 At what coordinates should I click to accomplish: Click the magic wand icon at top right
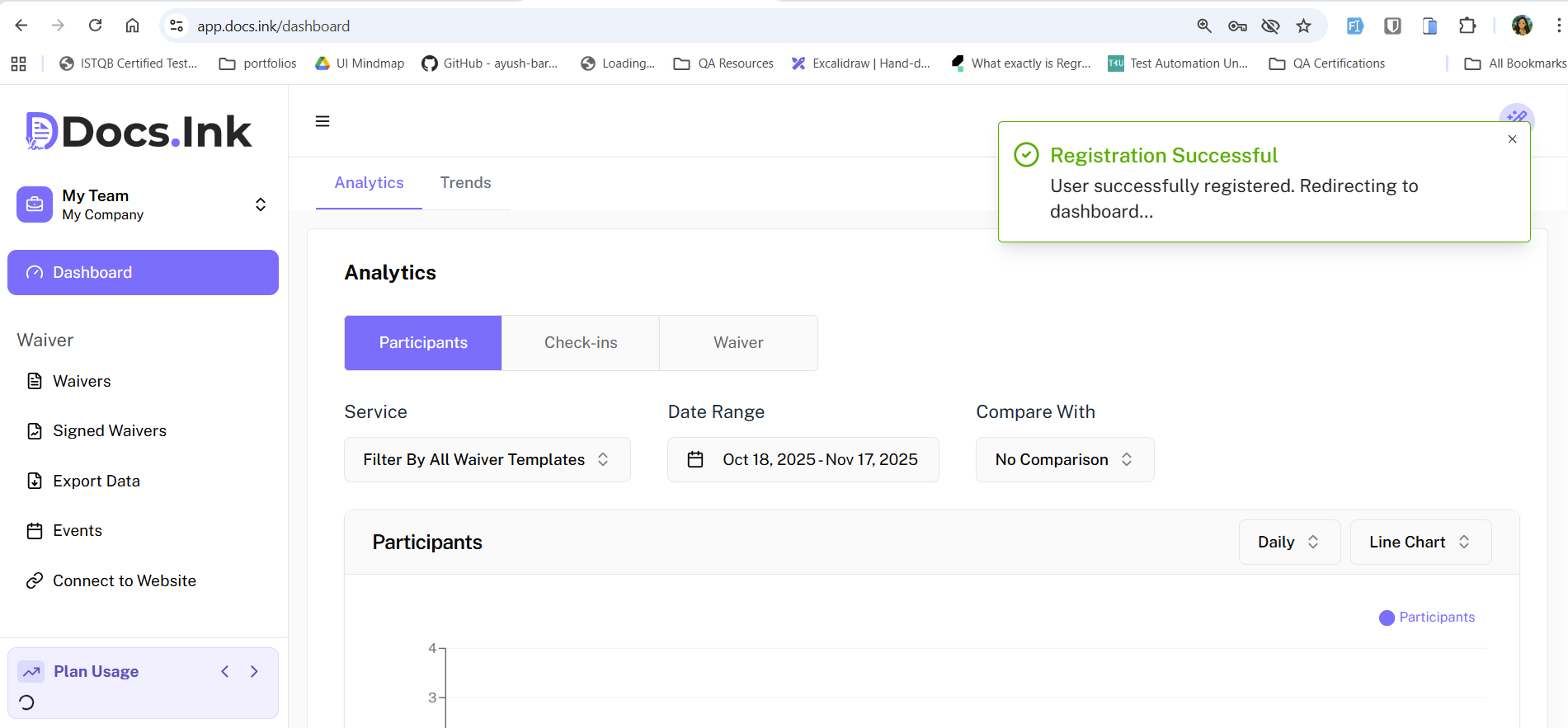pyautogui.click(x=1516, y=115)
